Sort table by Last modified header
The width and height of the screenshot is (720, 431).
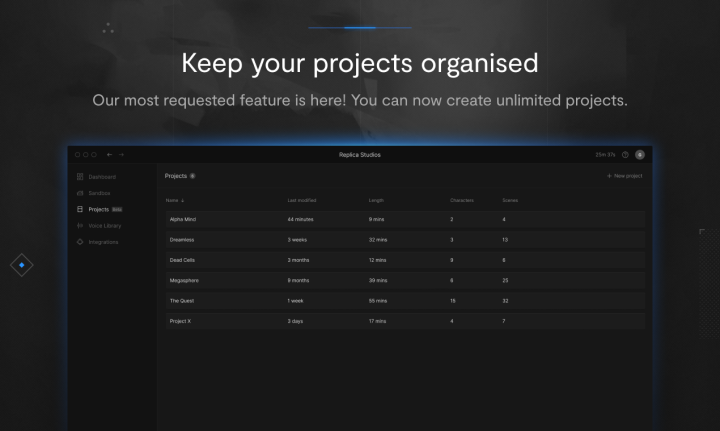click(302, 201)
